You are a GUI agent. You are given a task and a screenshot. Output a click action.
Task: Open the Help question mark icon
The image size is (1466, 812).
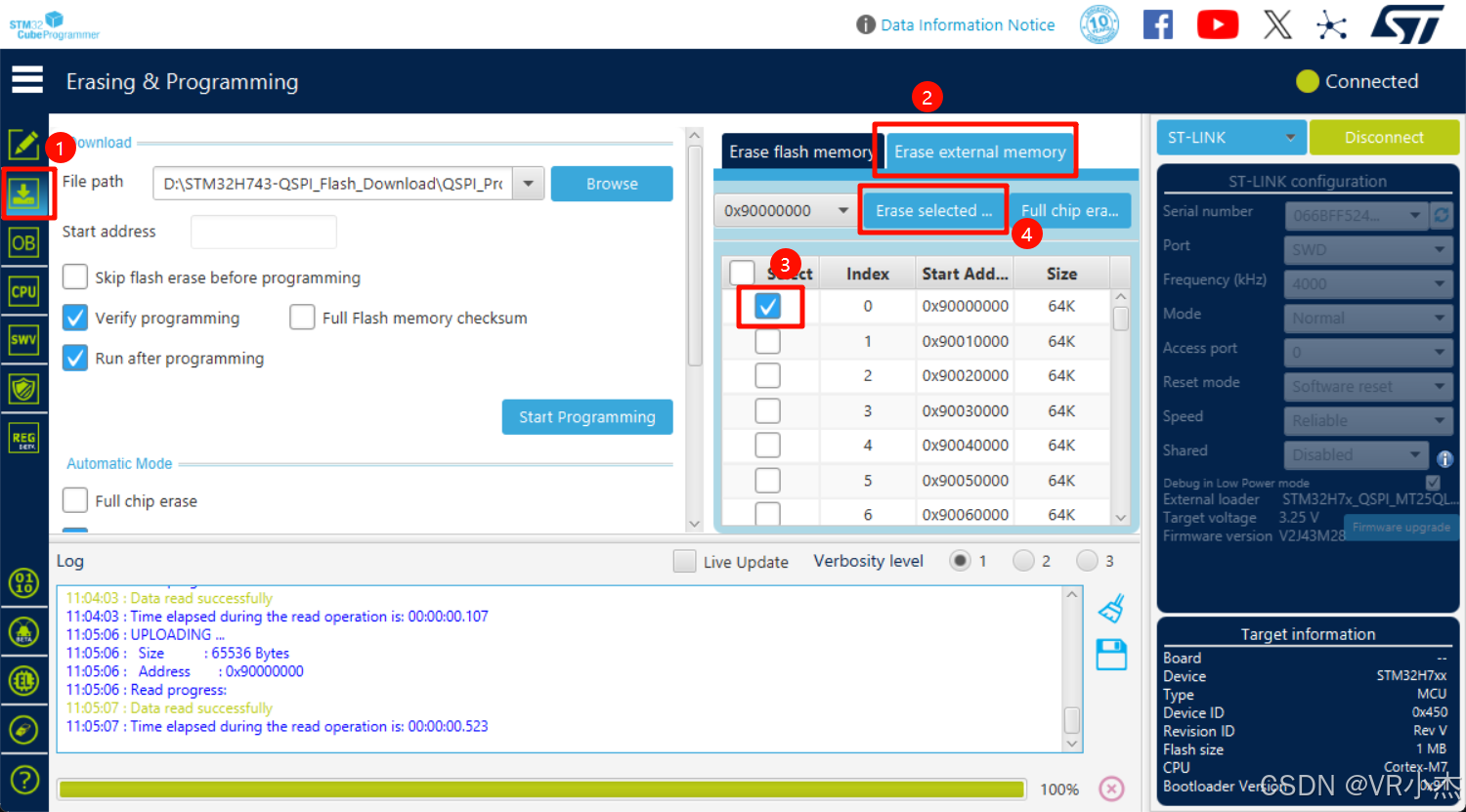(x=26, y=779)
